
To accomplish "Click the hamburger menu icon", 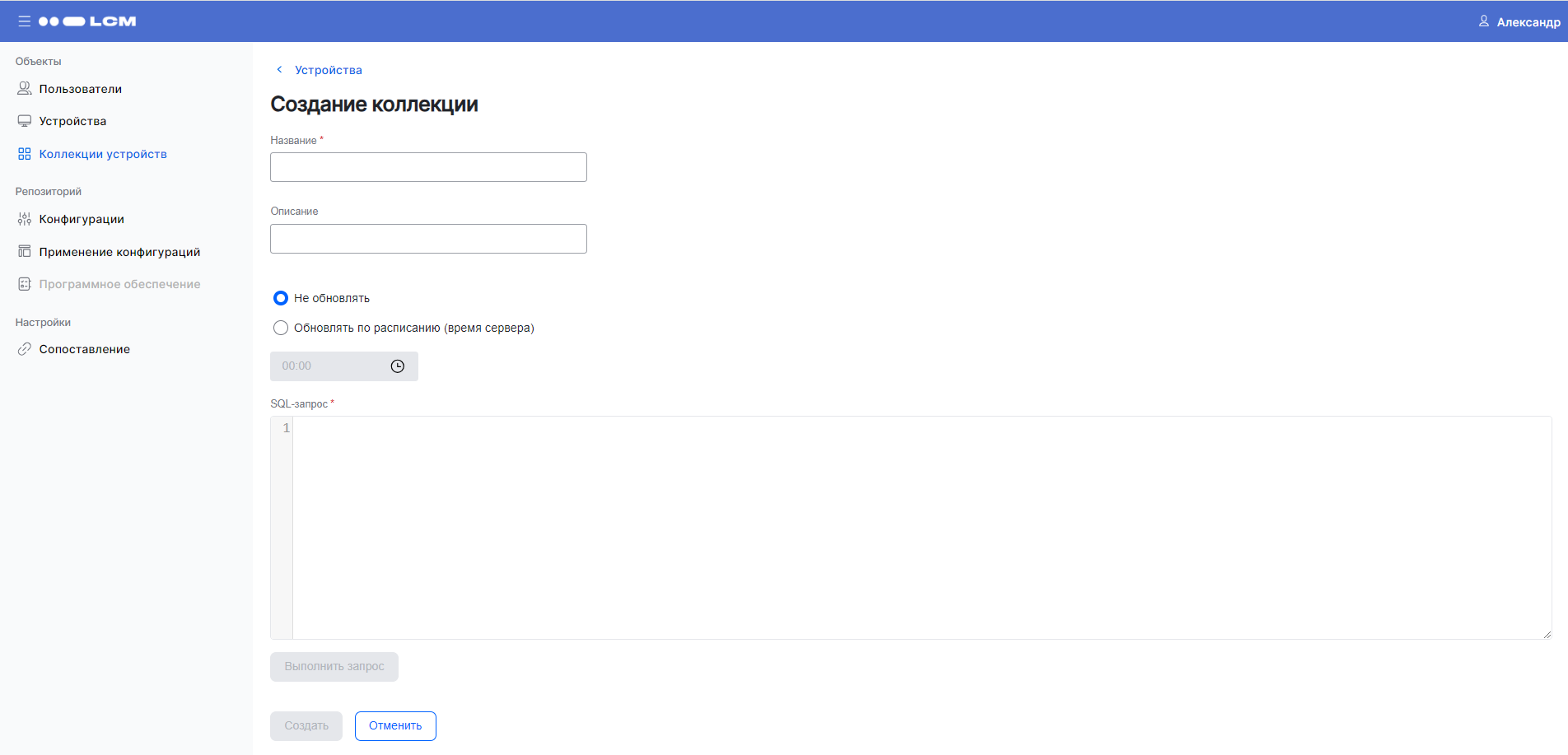I will (24, 21).
